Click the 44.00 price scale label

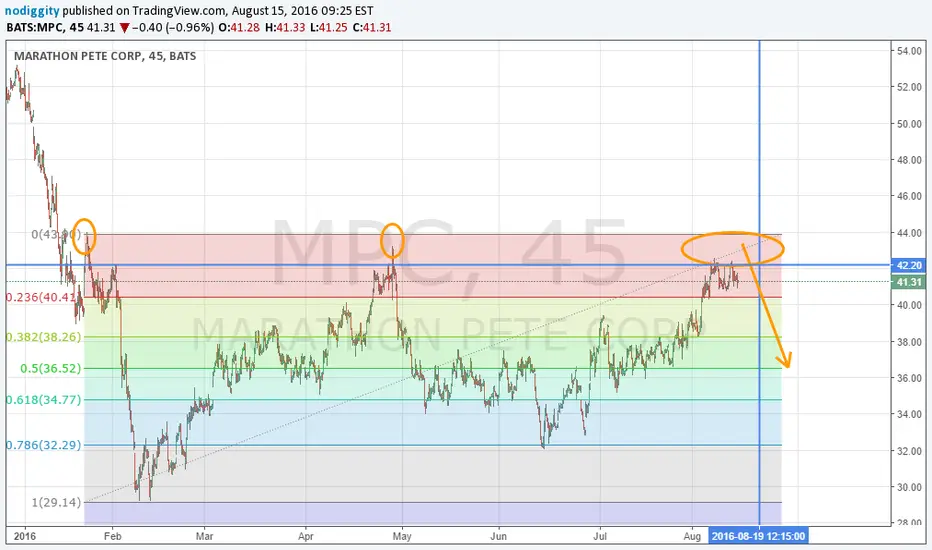coord(909,232)
